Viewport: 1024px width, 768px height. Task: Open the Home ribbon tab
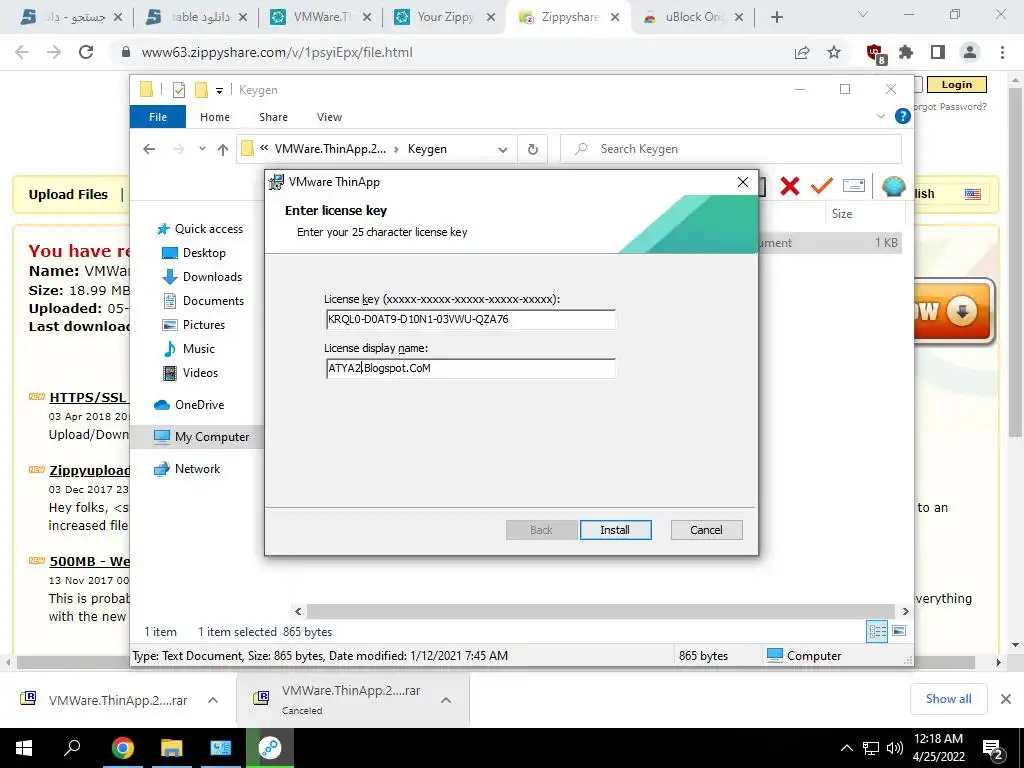215,117
